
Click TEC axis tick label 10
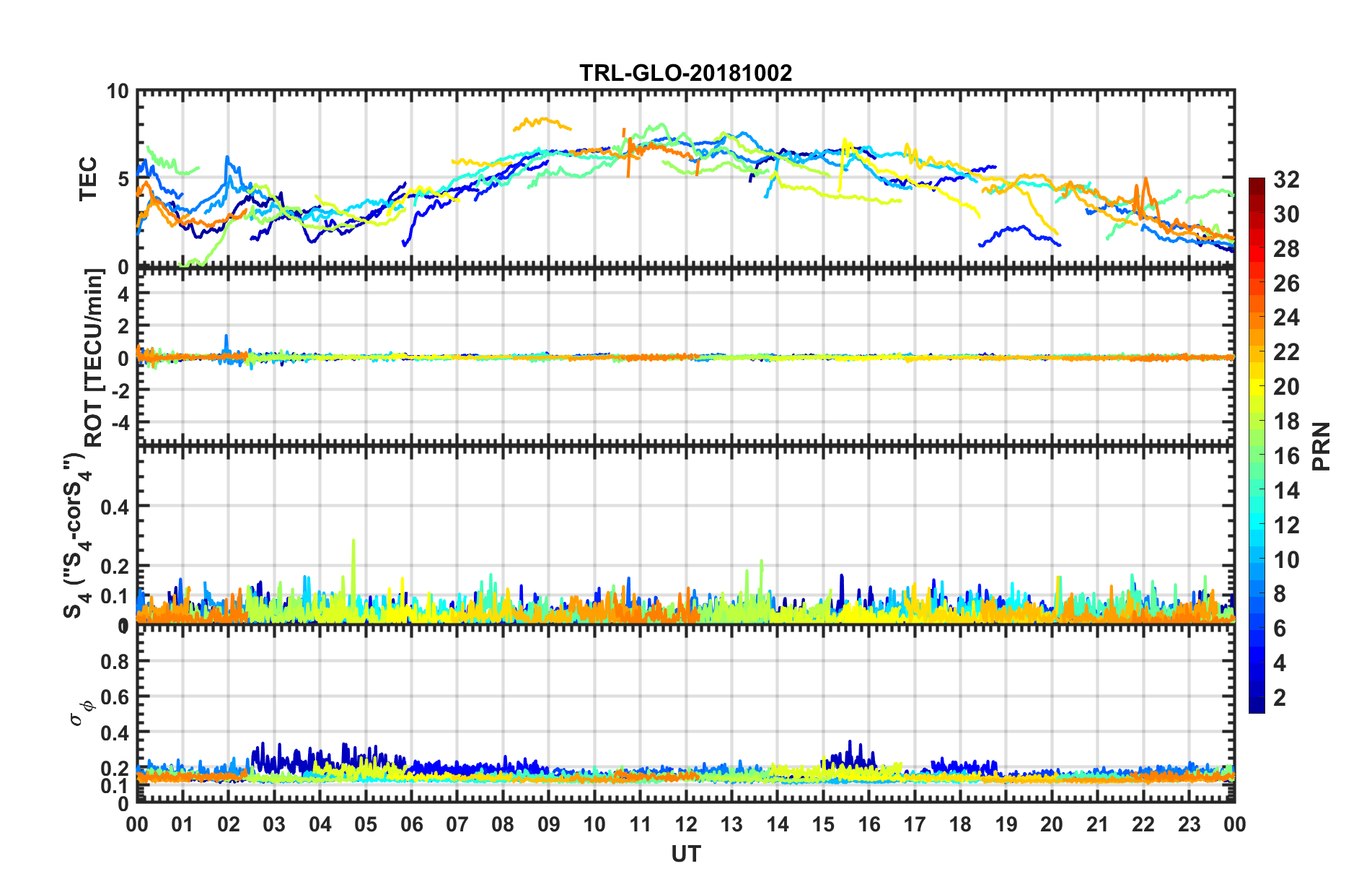point(118,92)
